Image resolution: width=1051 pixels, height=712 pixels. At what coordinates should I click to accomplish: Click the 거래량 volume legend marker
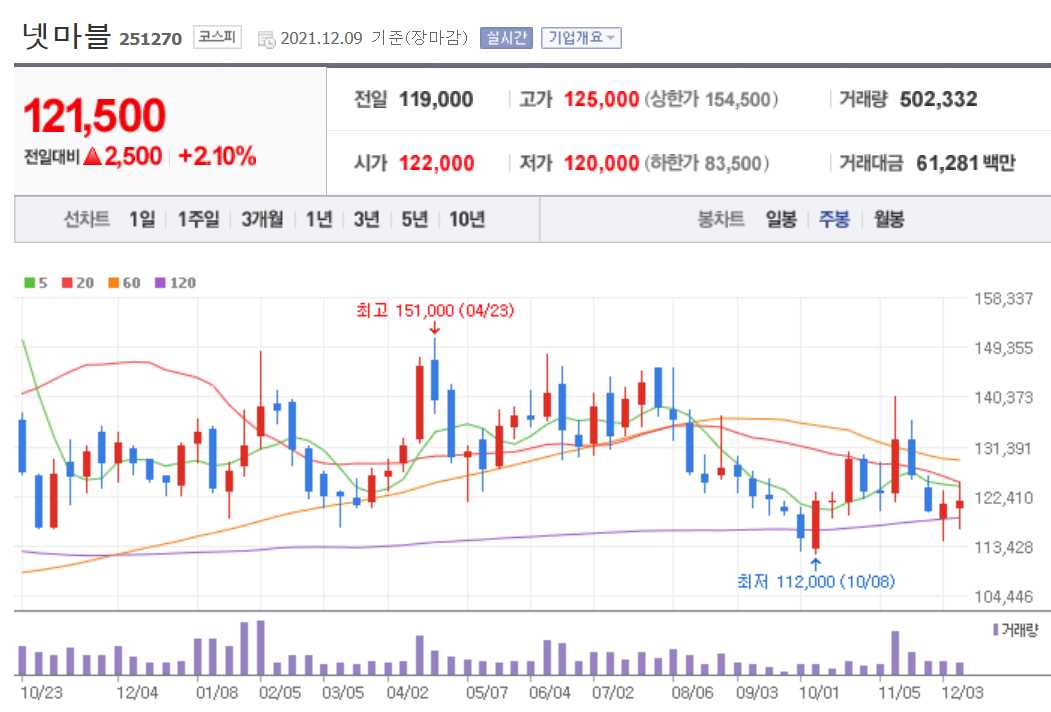click(x=1015, y=630)
